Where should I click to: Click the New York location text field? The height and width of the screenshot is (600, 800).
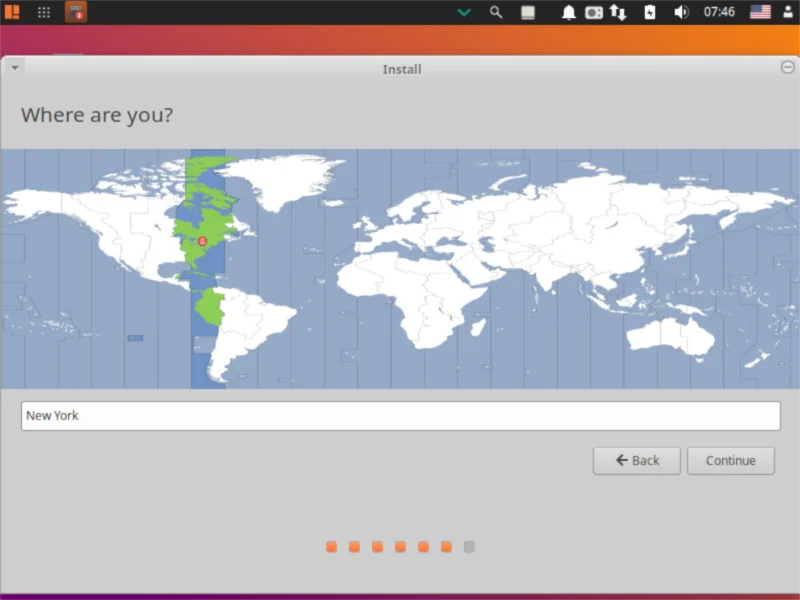click(x=401, y=416)
